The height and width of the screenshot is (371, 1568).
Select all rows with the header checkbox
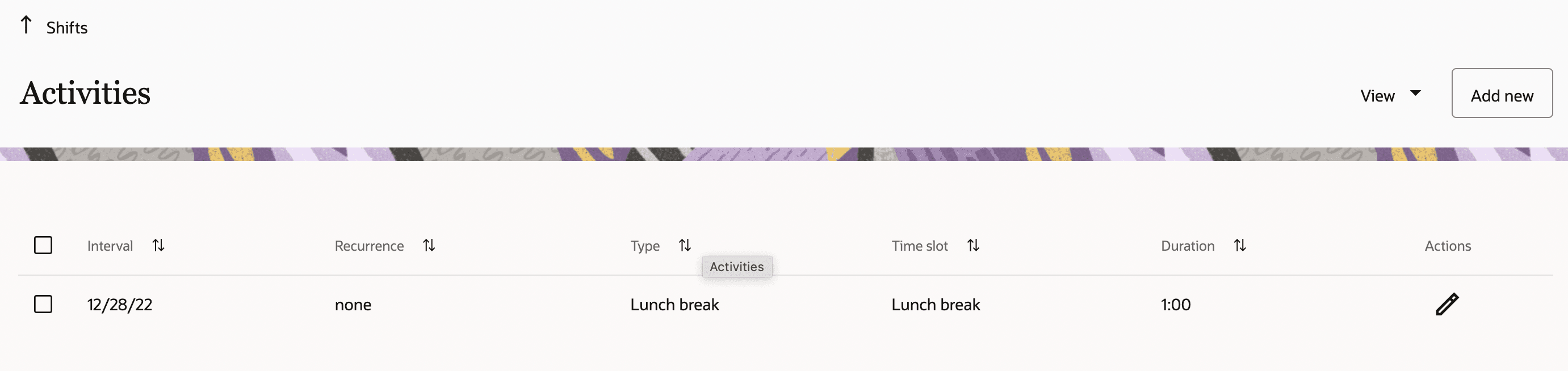tap(43, 244)
